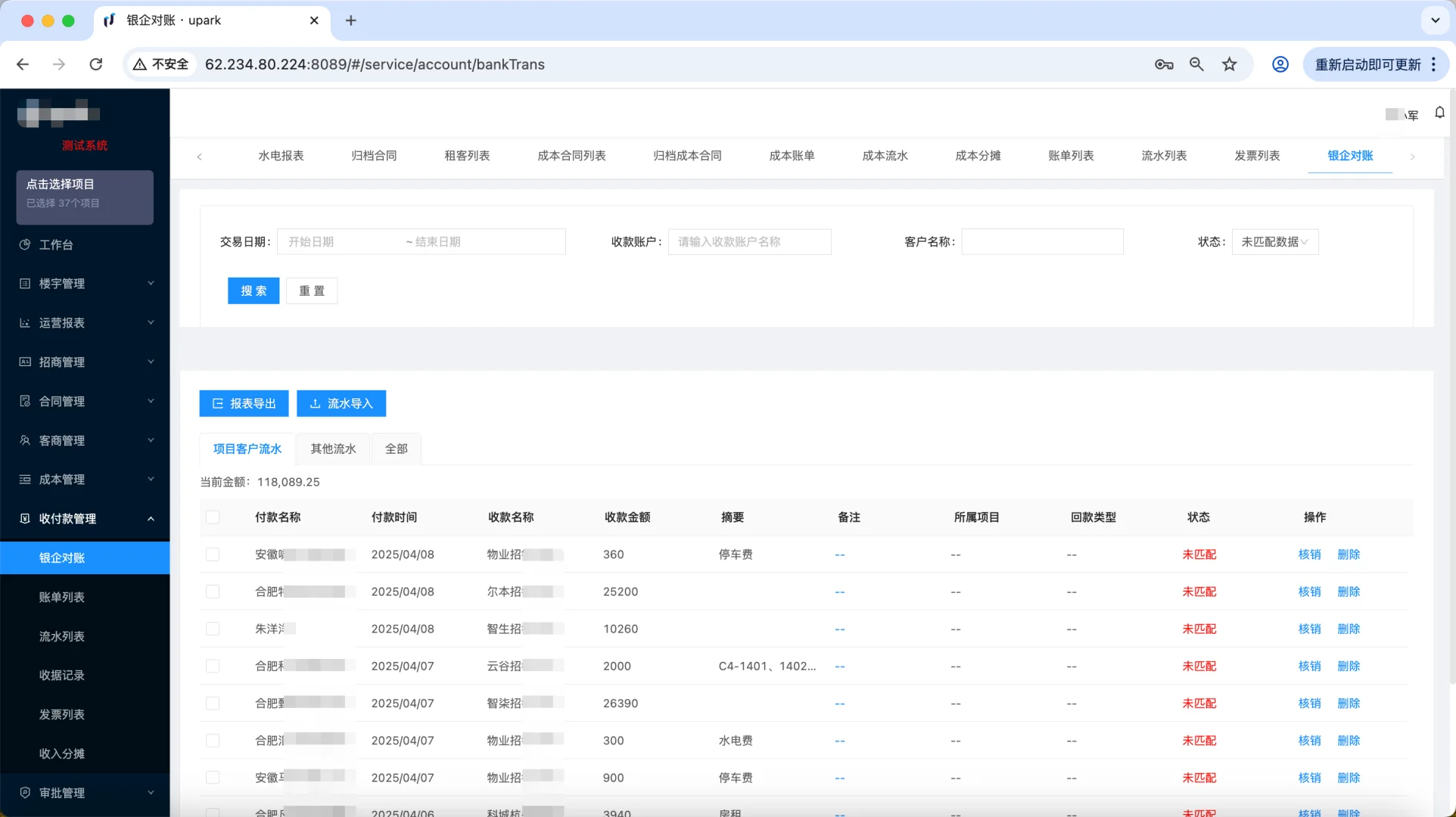Click the 收付款管理 wallet icon in sidebar
This screenshot has height=817, width=1456.
(25, 519)
